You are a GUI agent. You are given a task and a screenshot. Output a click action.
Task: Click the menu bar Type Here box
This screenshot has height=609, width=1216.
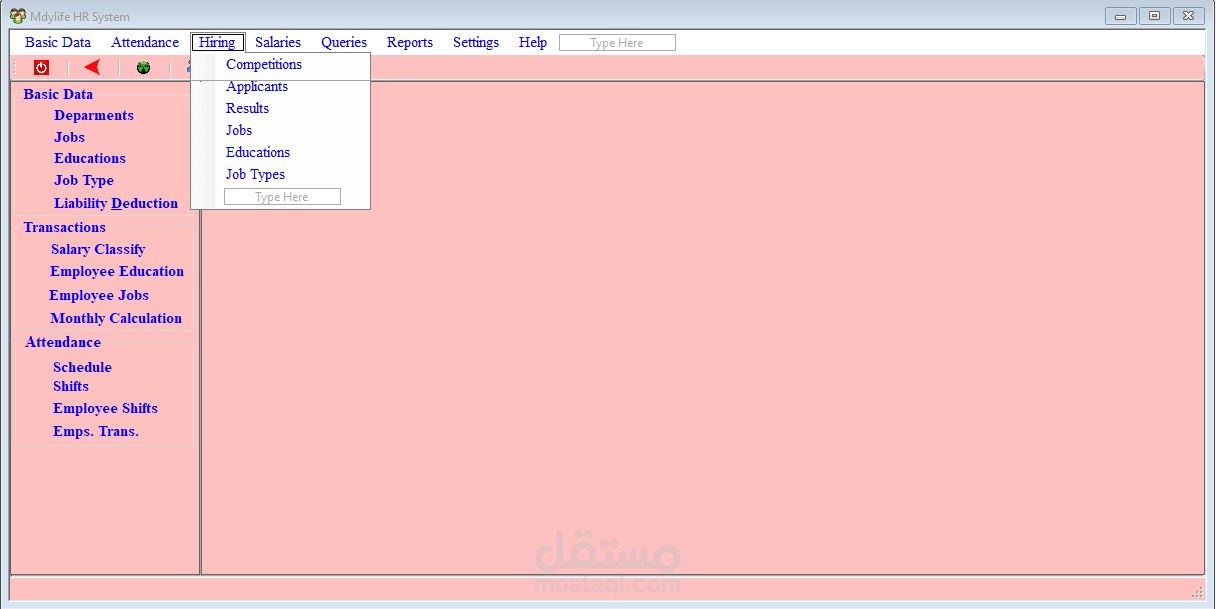[x=617, y=43]
